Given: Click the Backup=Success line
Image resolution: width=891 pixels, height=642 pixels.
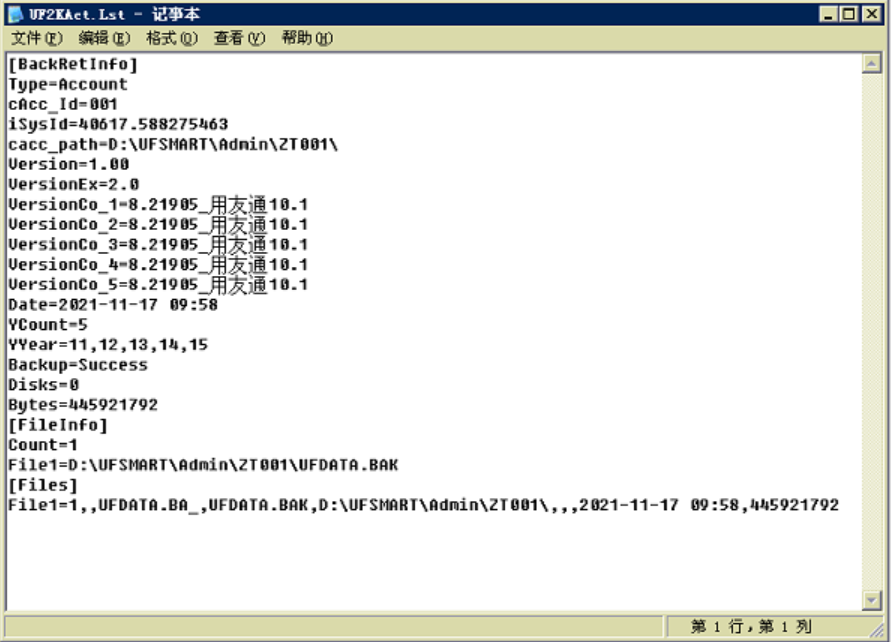Looking at the screenshot, I should (x=78, y=365).
